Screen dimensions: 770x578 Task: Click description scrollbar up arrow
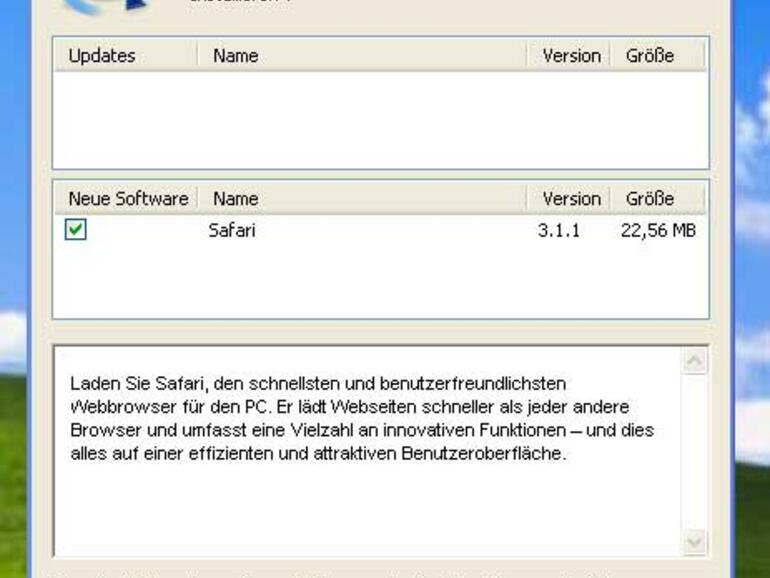(694, 361)
